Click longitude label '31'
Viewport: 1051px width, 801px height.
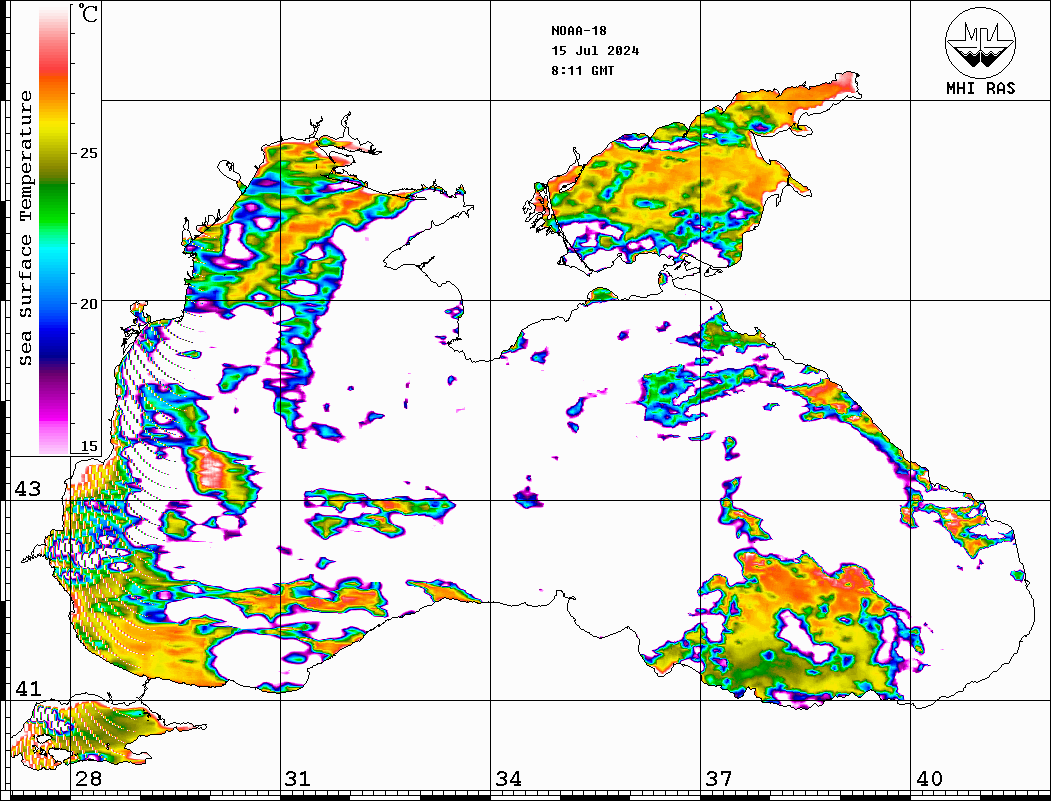(298, 779)
